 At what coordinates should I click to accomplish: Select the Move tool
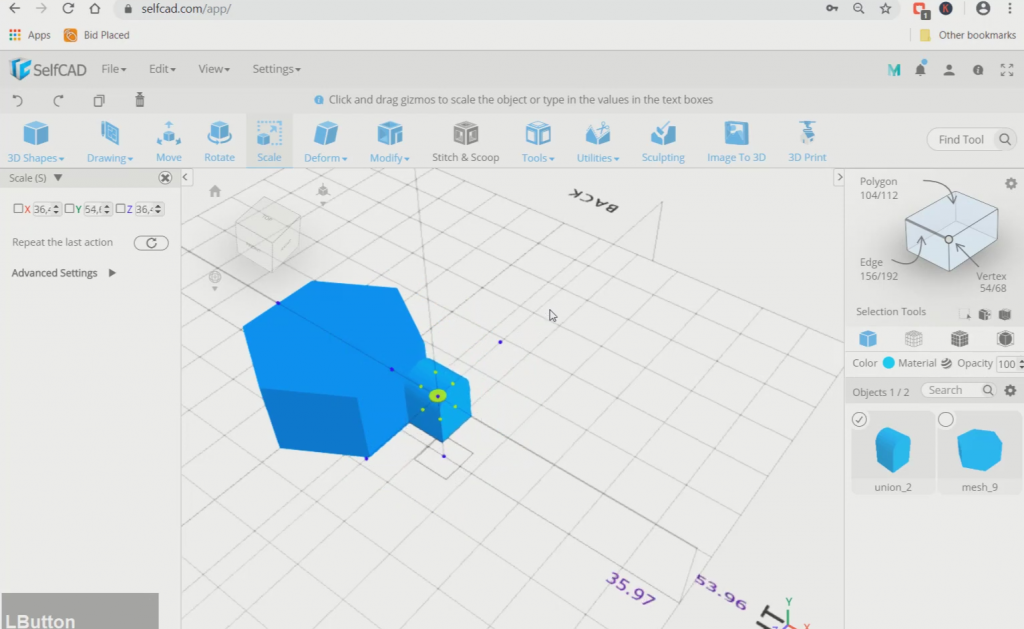click(168, 141)
